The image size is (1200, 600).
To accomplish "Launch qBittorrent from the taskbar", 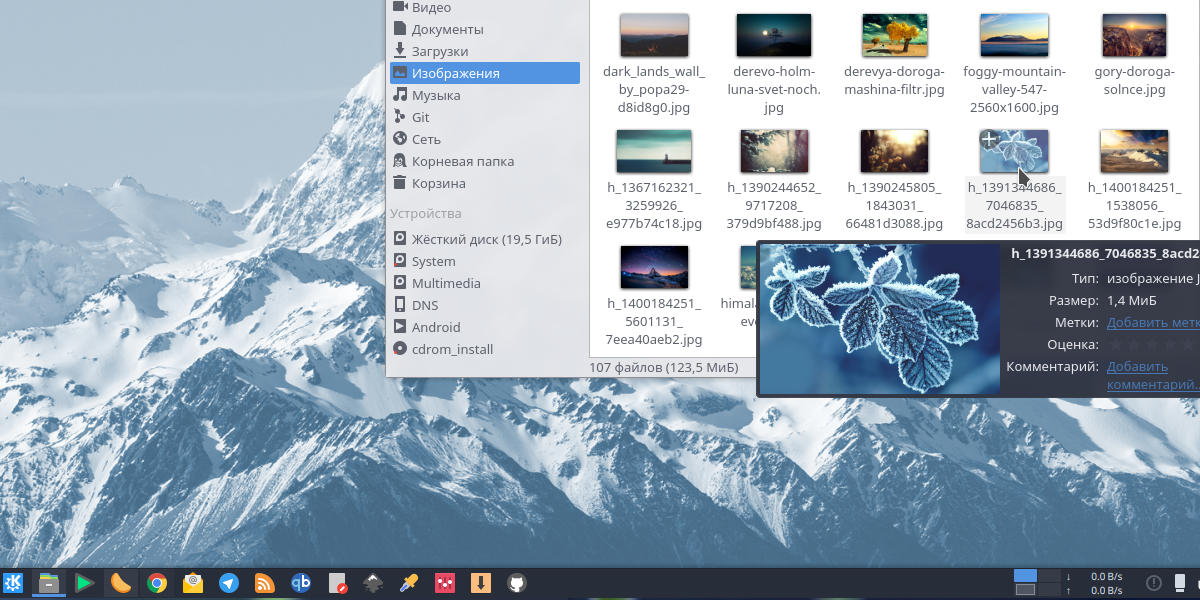I will coord(300,583).
